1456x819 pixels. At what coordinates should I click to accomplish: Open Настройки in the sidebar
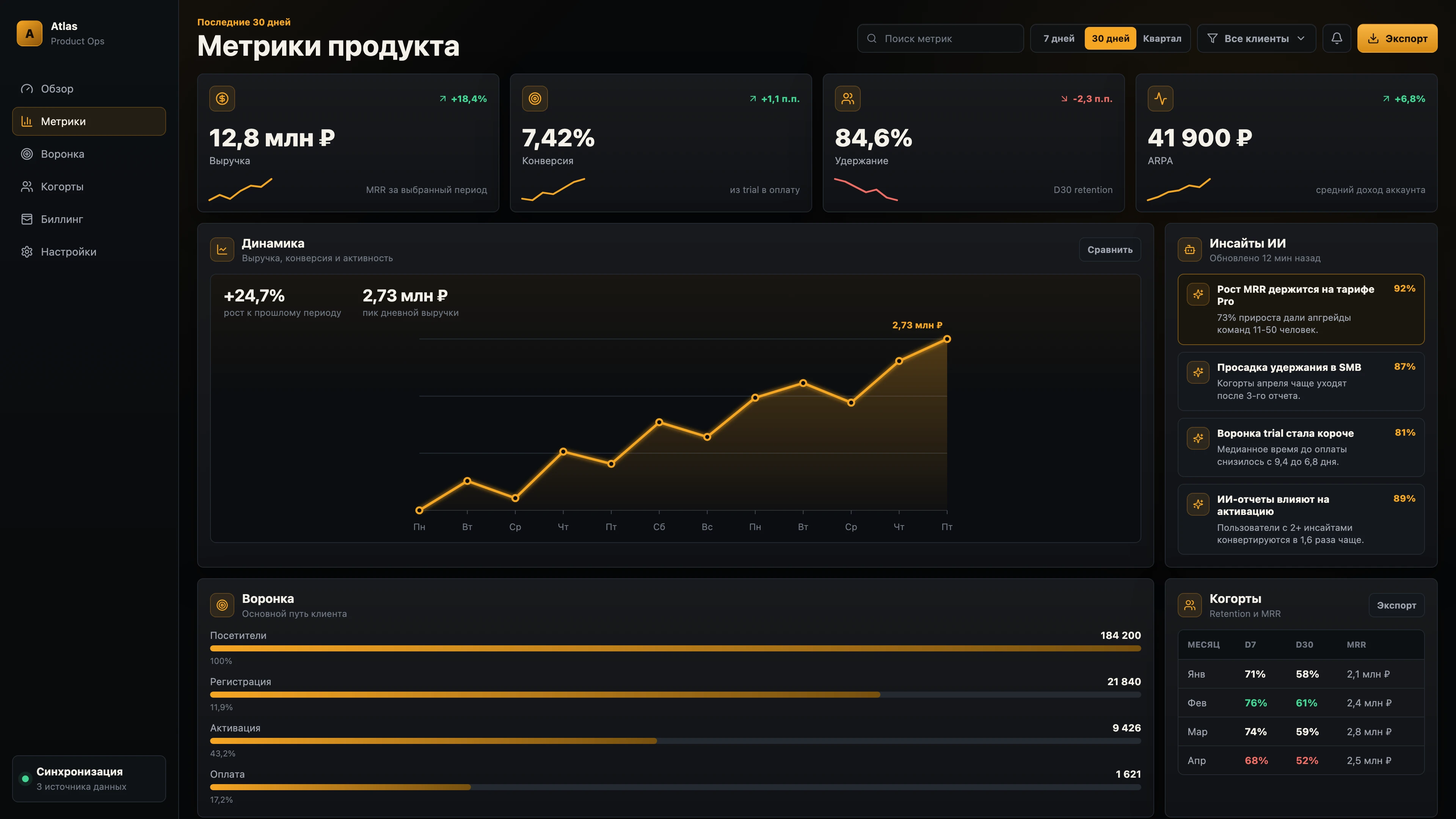point(89,251)
